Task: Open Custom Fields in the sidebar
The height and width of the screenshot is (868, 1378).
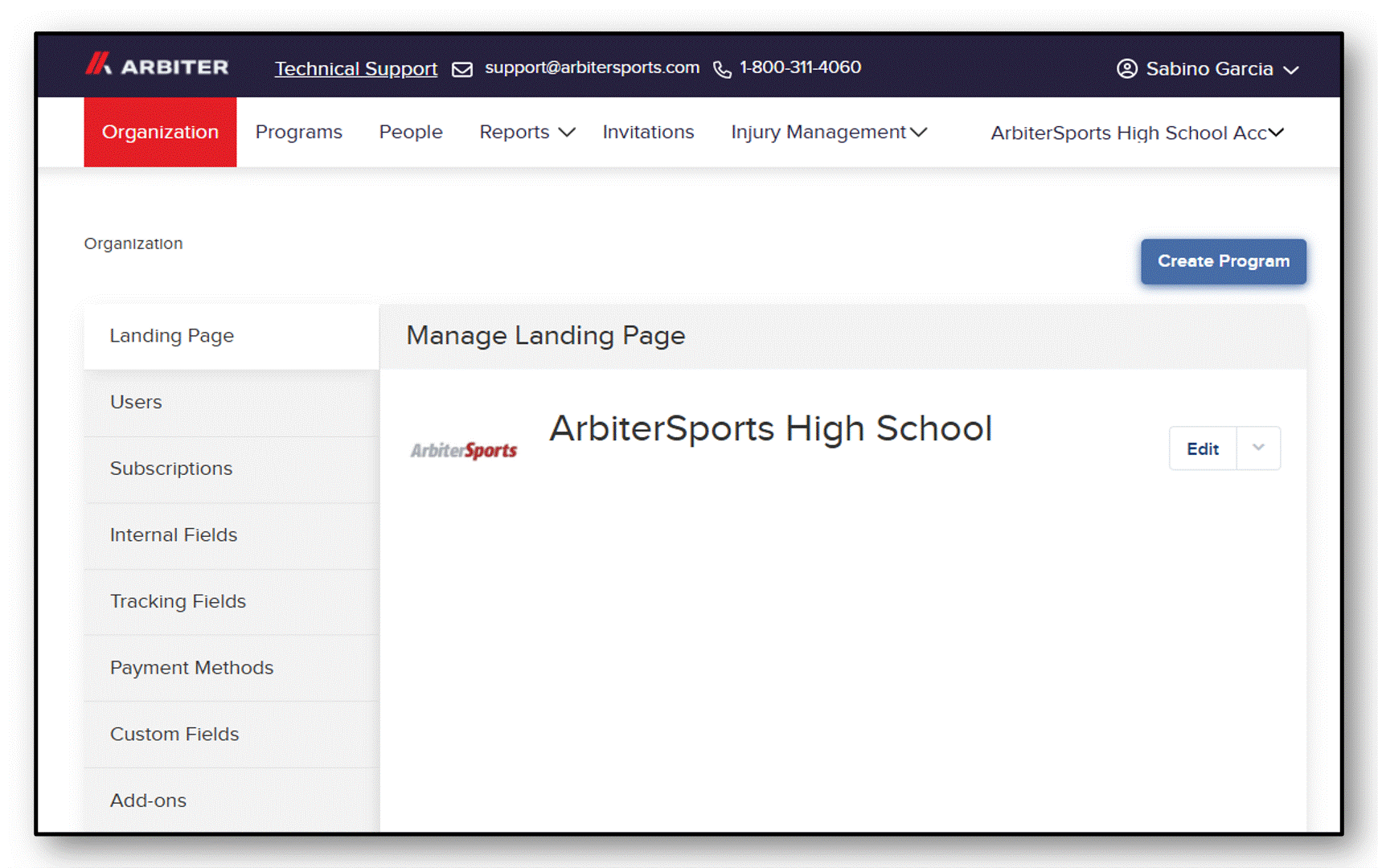Action: pos(232,735)
